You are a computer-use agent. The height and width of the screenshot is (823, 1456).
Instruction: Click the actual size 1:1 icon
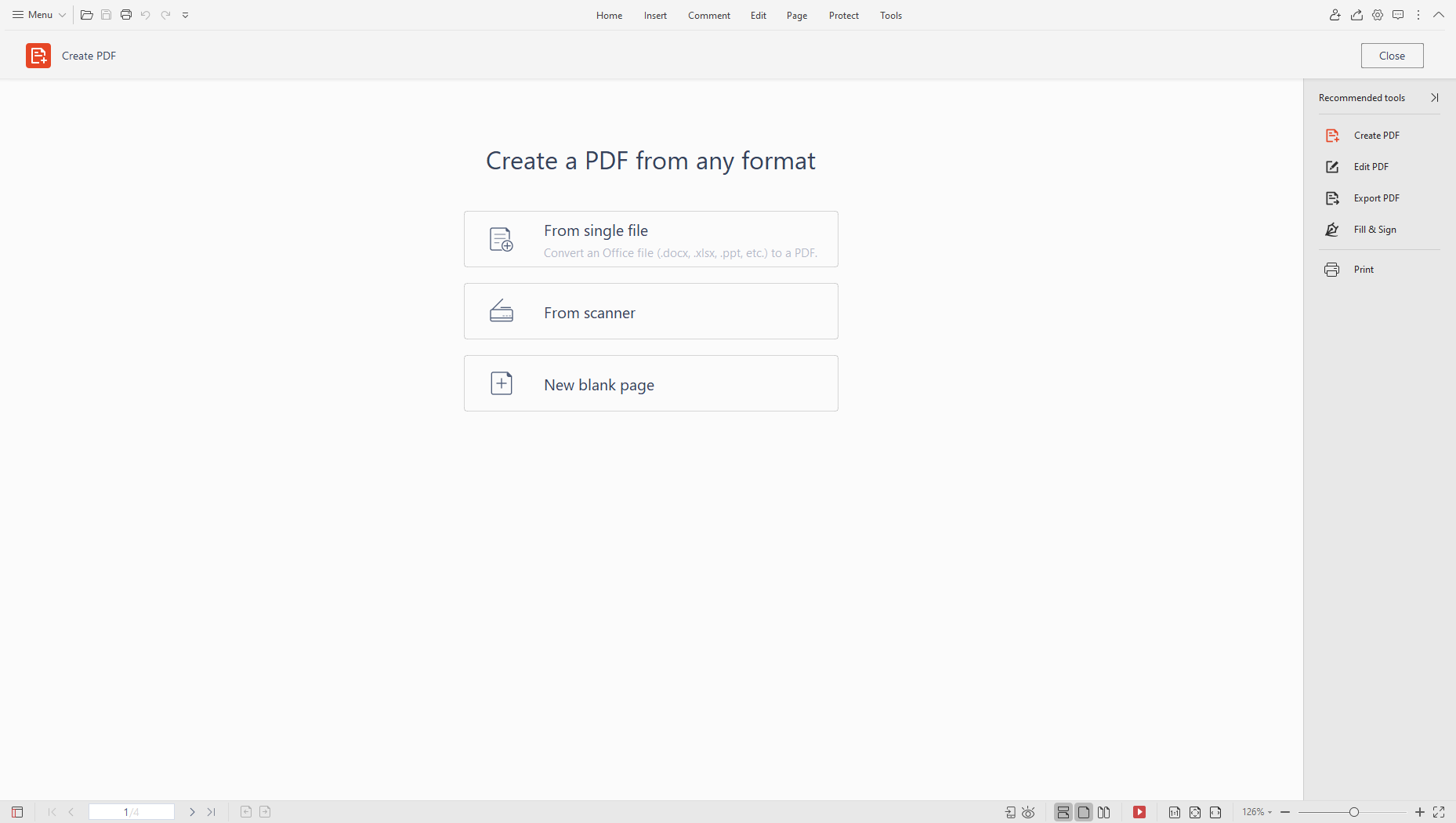tap(1175, 812)
